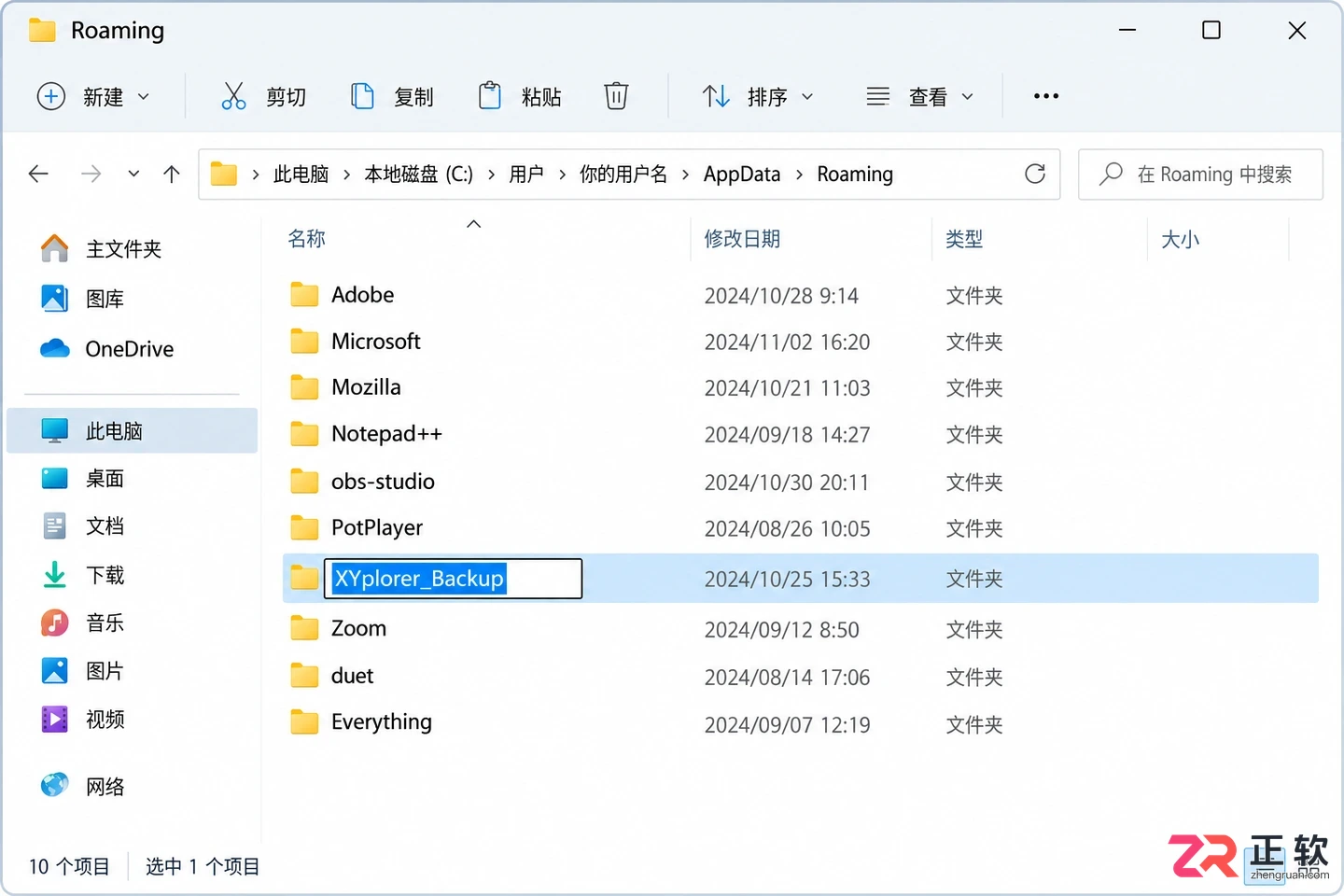Click the Delete trash can icon
1344x896 pixels.
click(x=616, y=96)
